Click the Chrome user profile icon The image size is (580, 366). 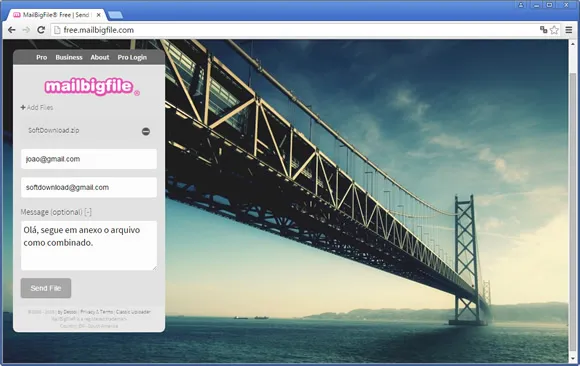[x=521, y=5]
